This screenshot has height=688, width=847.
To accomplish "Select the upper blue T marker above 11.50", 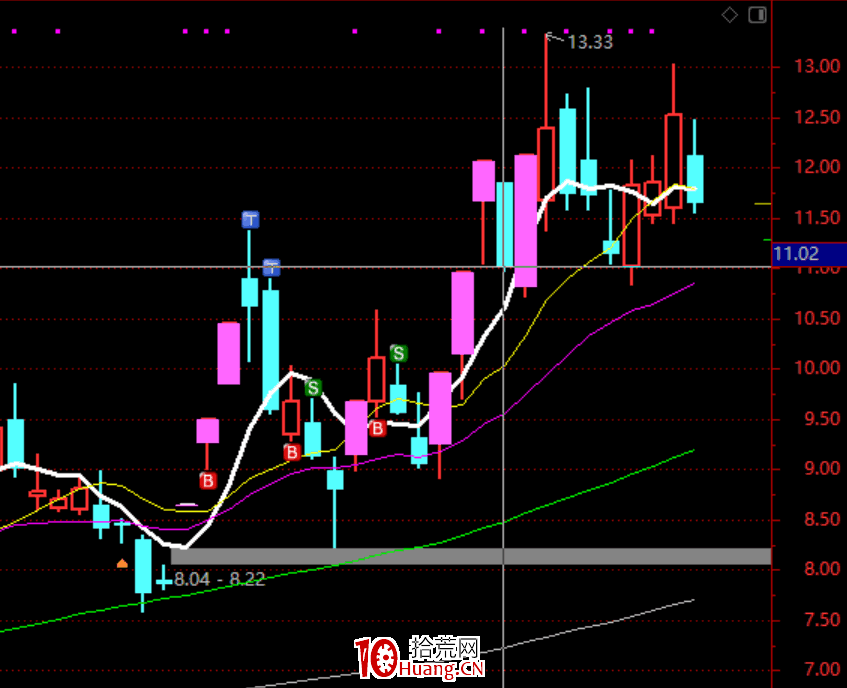I will pos(250,220).
